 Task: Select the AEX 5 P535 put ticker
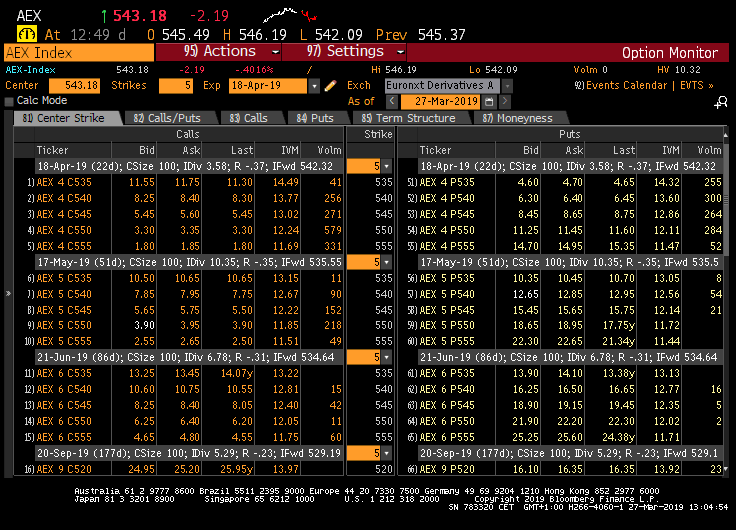coord(447,278)
